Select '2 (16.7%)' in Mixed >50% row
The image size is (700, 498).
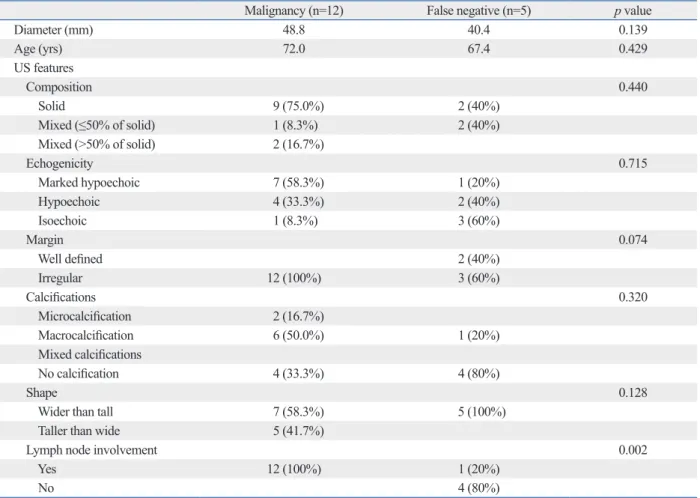298,145
